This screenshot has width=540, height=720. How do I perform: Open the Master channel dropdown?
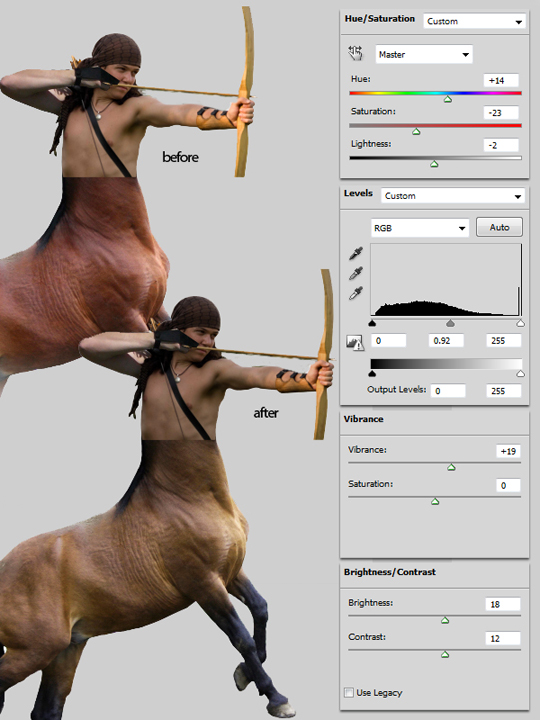point(424,54)
